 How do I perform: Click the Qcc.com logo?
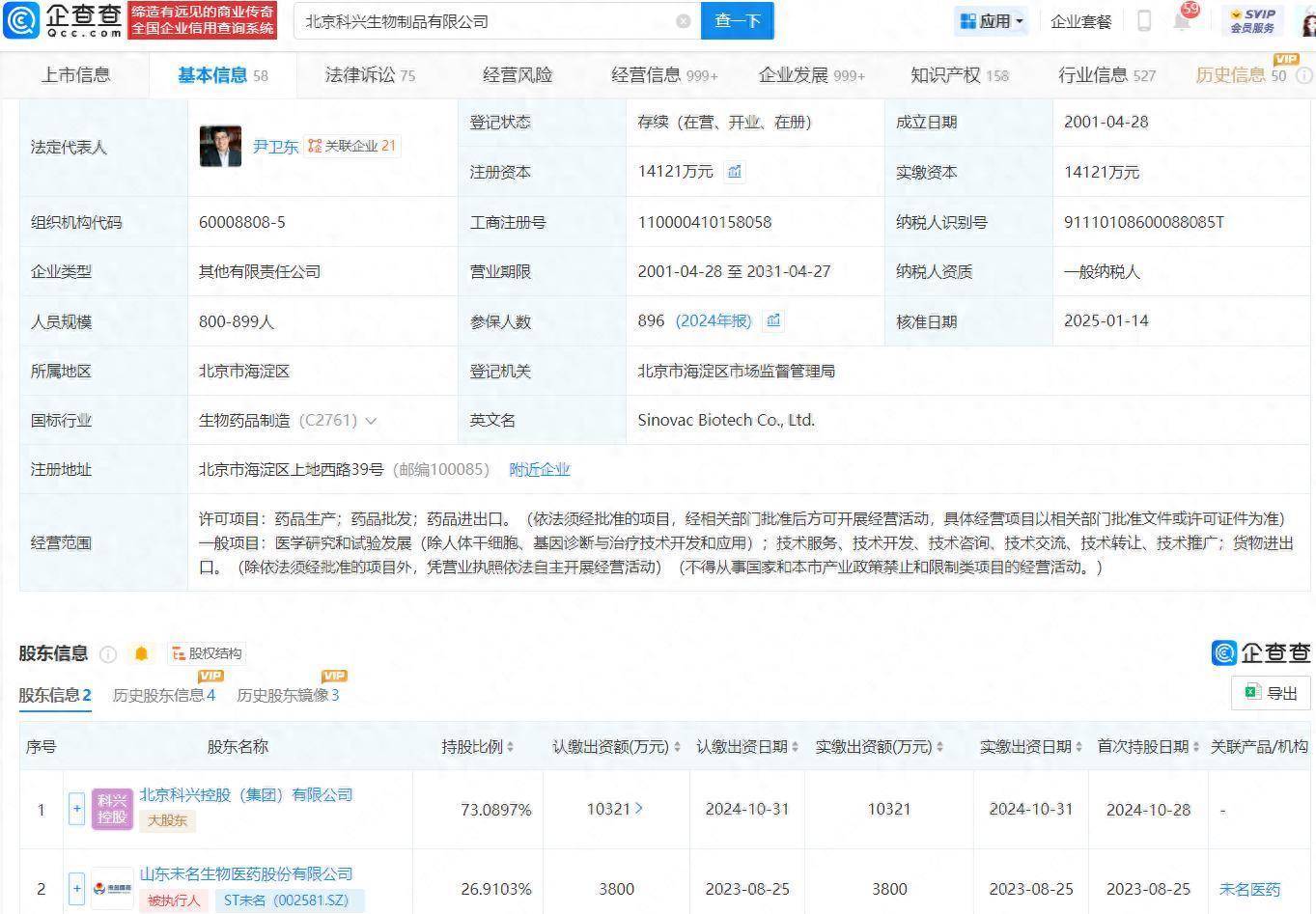[x=64, y=20]
